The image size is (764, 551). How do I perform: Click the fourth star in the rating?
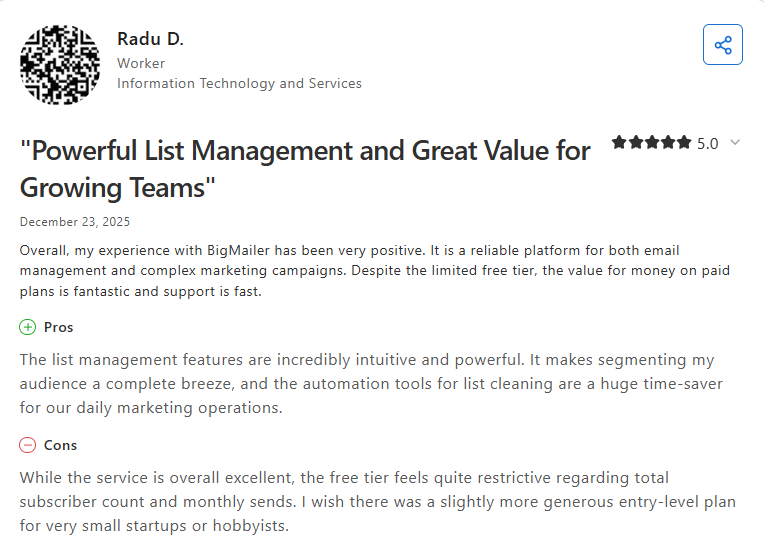668,143
